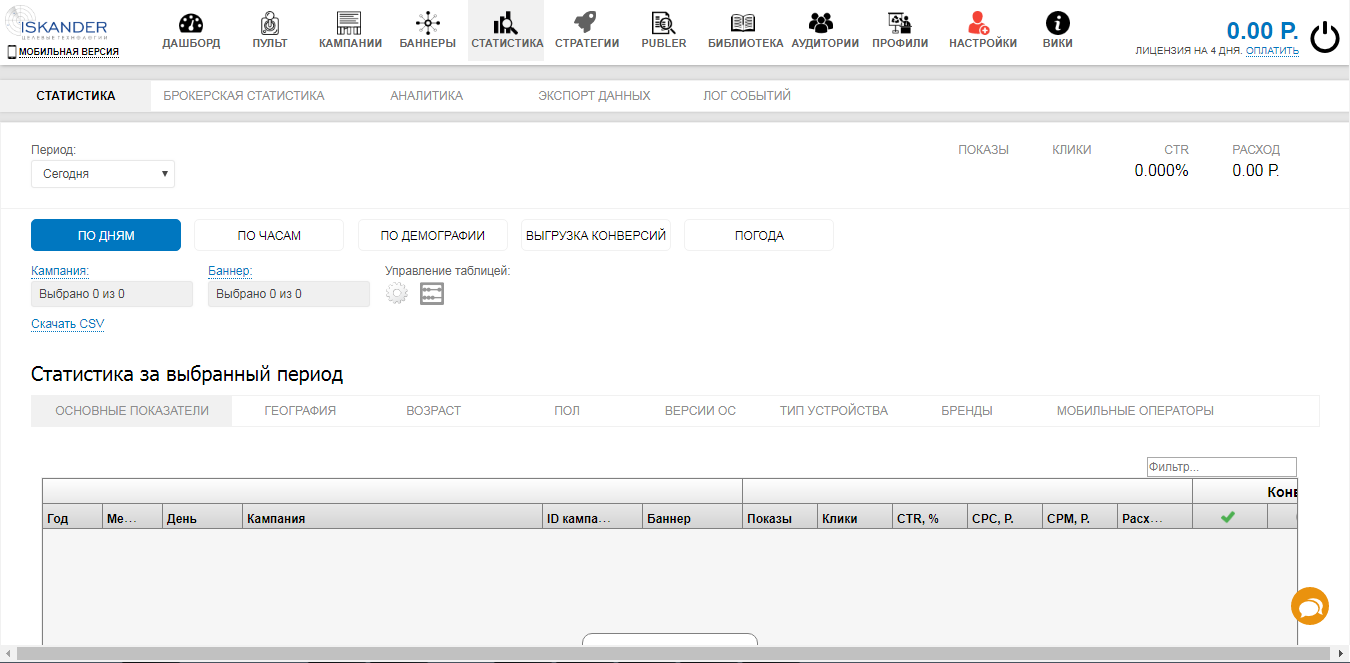Select the По часам button

269,235
